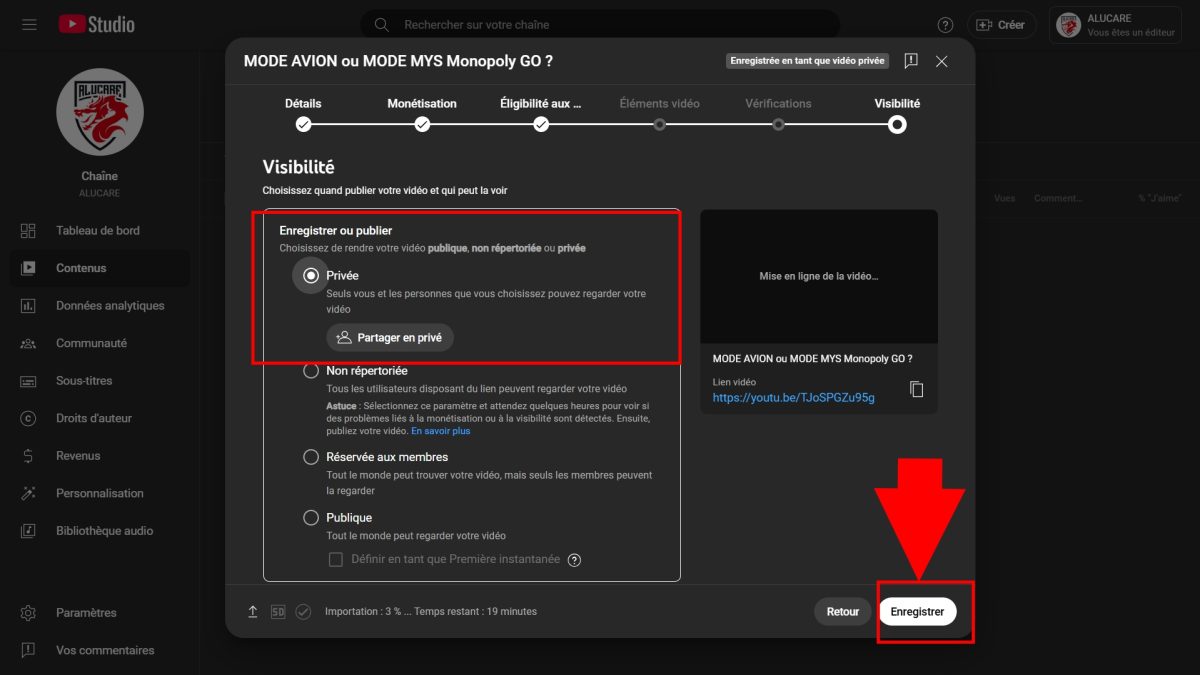Copy the video link with copy icon

(917, 389)
